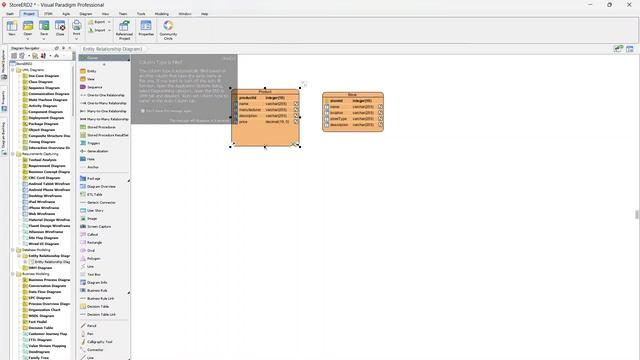Open project Properties from the ribbon
640x360 pixels.
tap(146, 28)
